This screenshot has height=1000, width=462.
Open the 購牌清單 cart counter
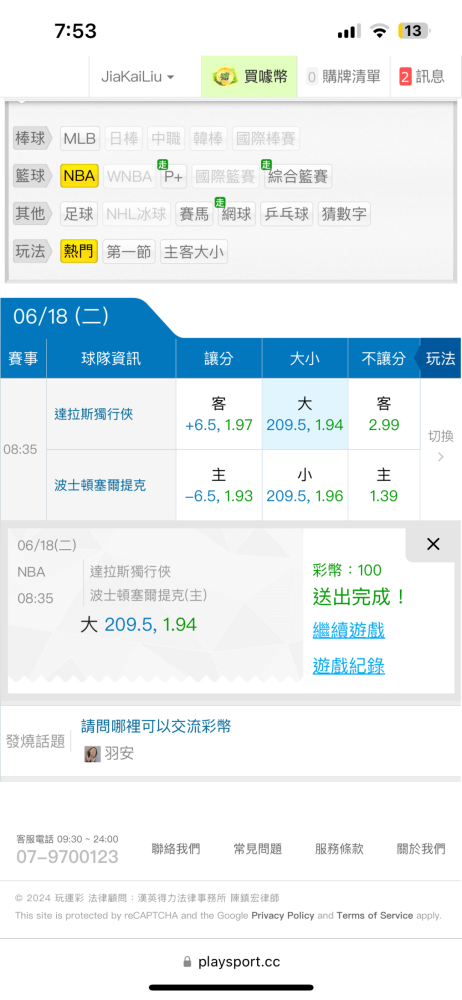pos(343,77)
